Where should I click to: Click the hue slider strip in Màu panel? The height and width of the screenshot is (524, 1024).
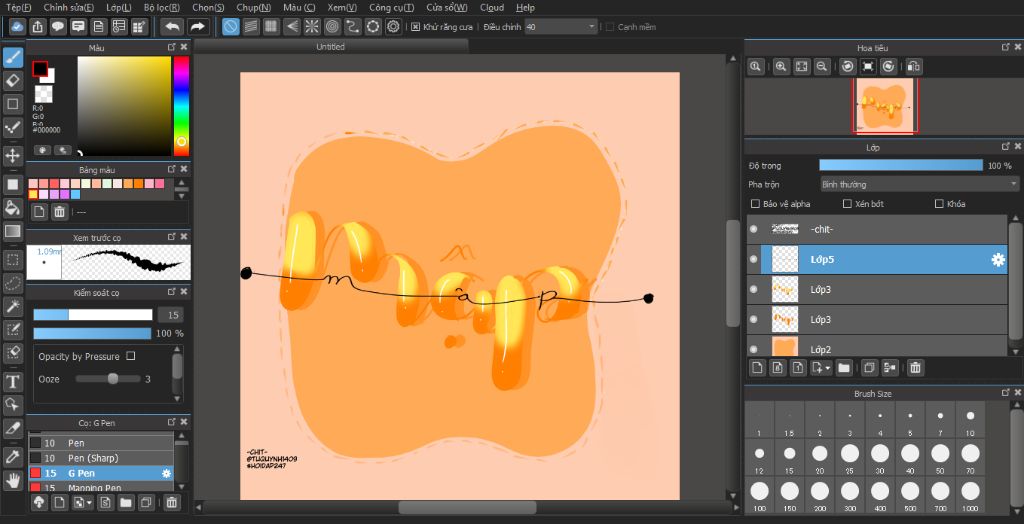click(181, 106)
